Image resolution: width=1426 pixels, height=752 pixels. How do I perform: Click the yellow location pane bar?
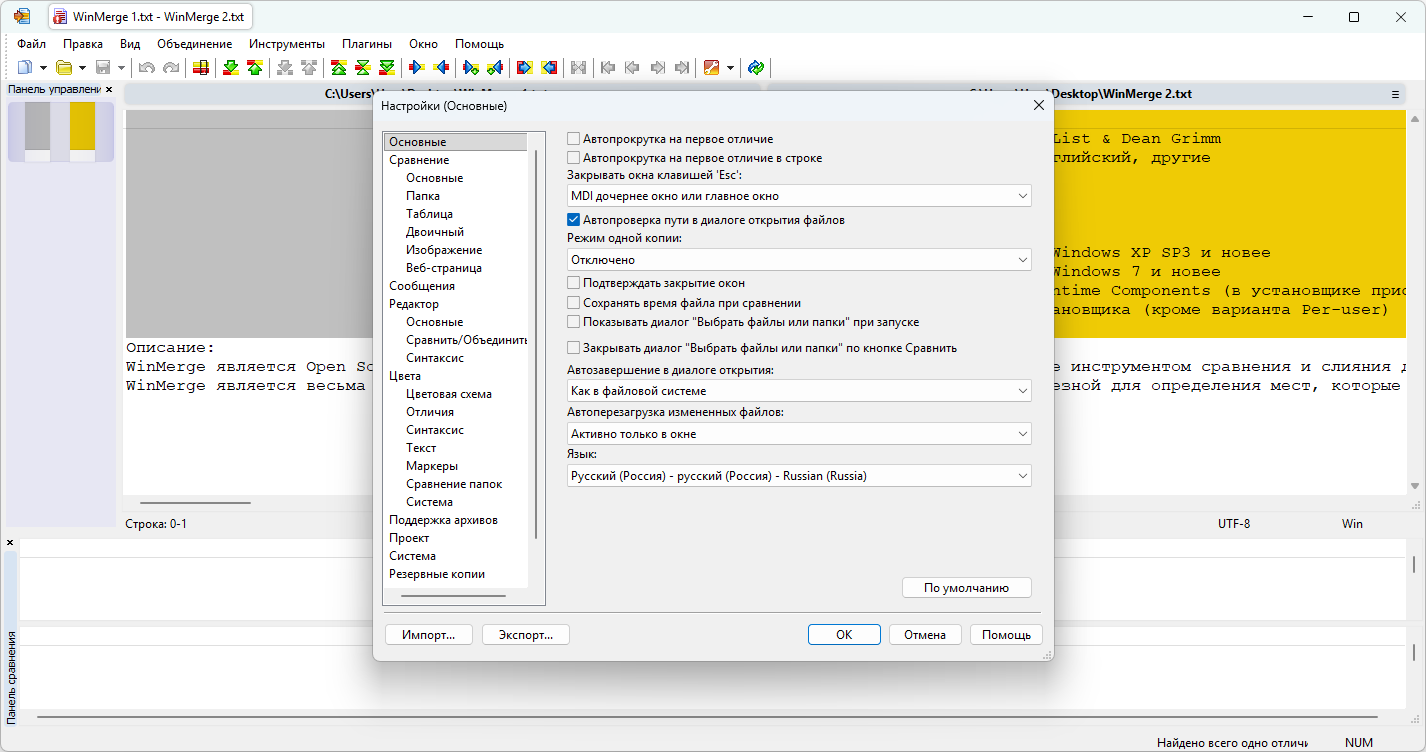(x=83, y=131)
